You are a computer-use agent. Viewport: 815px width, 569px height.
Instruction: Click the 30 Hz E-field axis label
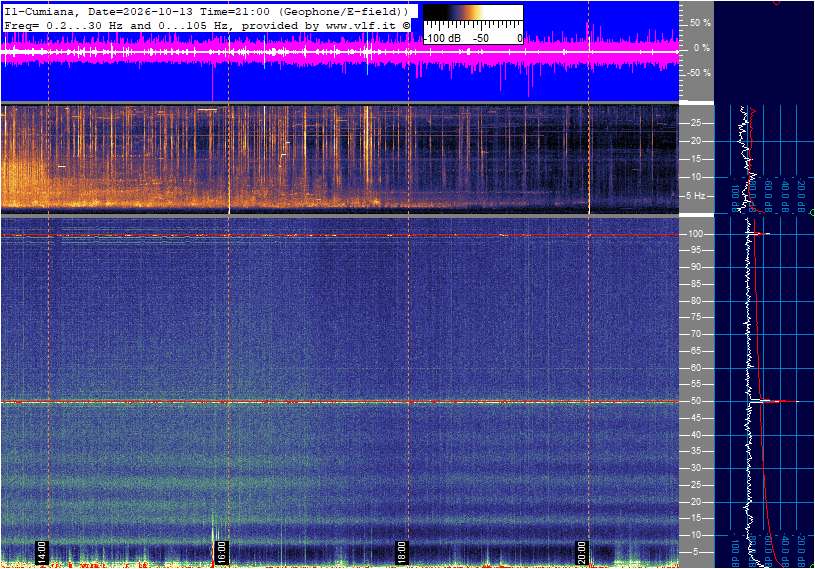(x=696, y=468)
